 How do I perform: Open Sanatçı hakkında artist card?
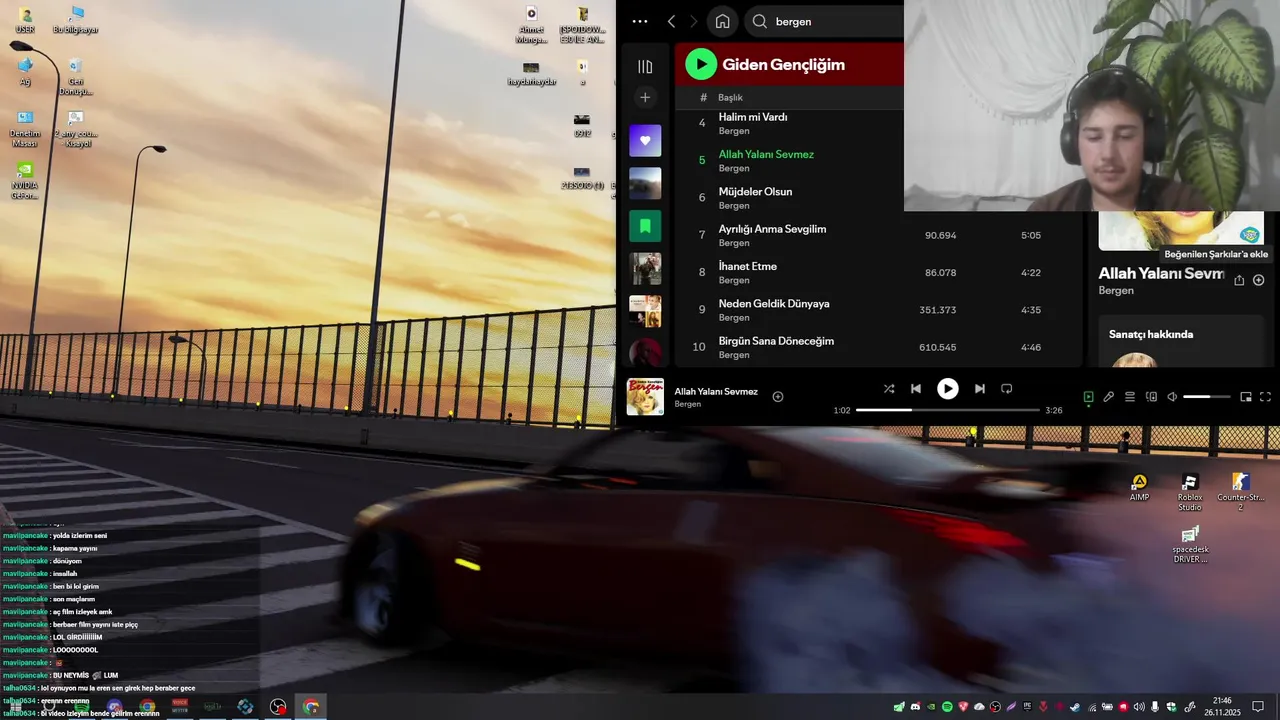1181,342
